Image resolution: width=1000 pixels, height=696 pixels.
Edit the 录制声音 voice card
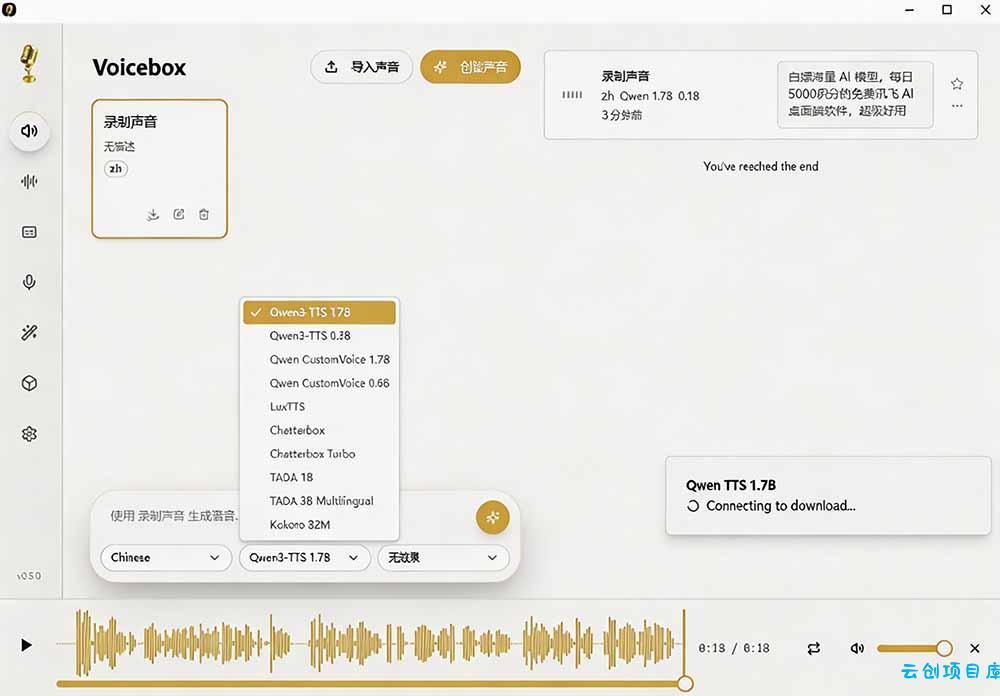(179, 214)
